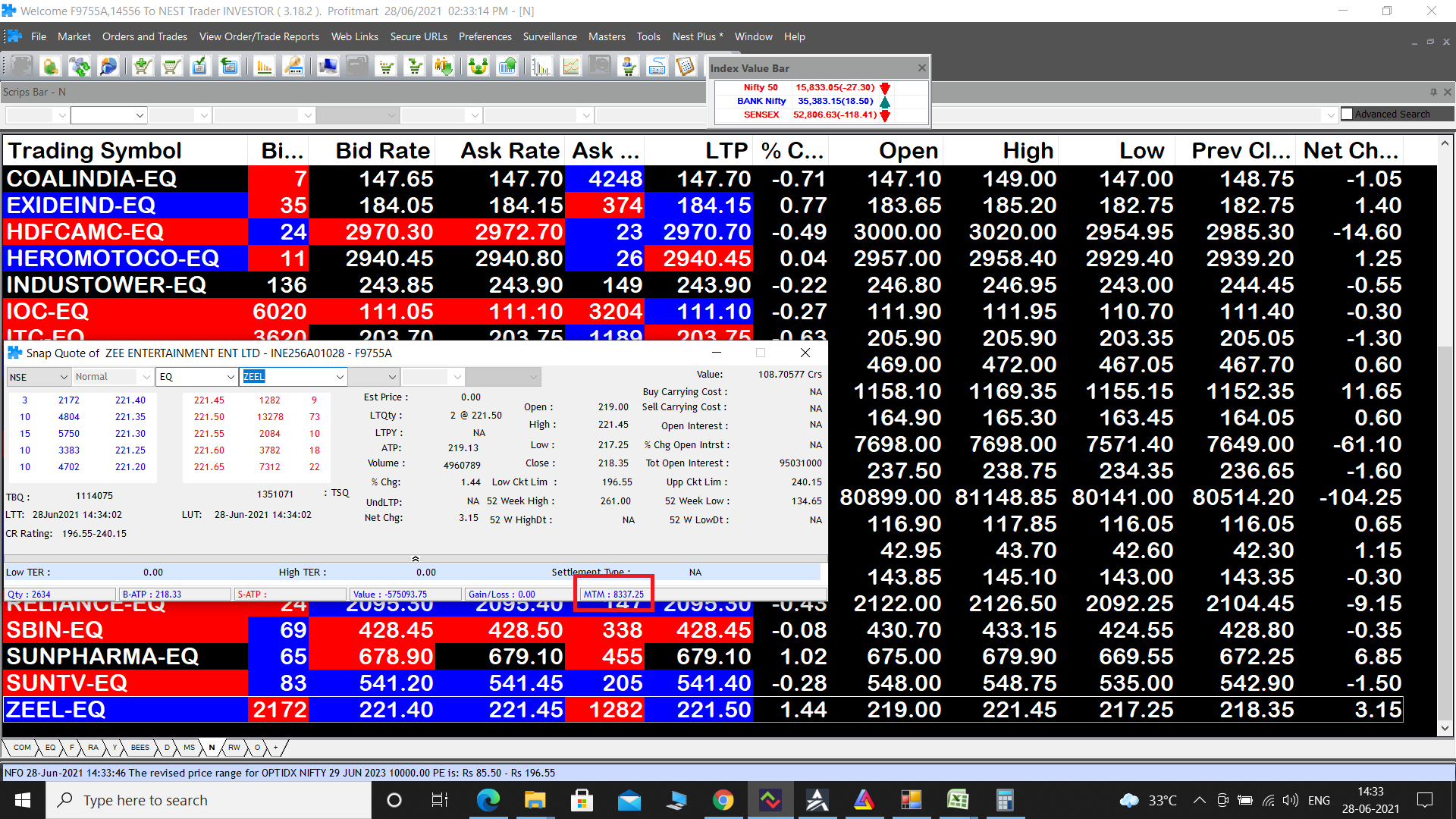Click the cart icon with green down arrow

(416, 67)
